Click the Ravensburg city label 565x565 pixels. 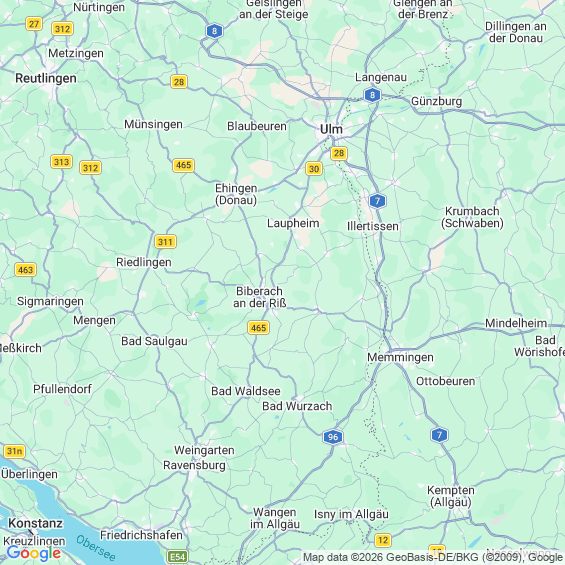point(194,465)
